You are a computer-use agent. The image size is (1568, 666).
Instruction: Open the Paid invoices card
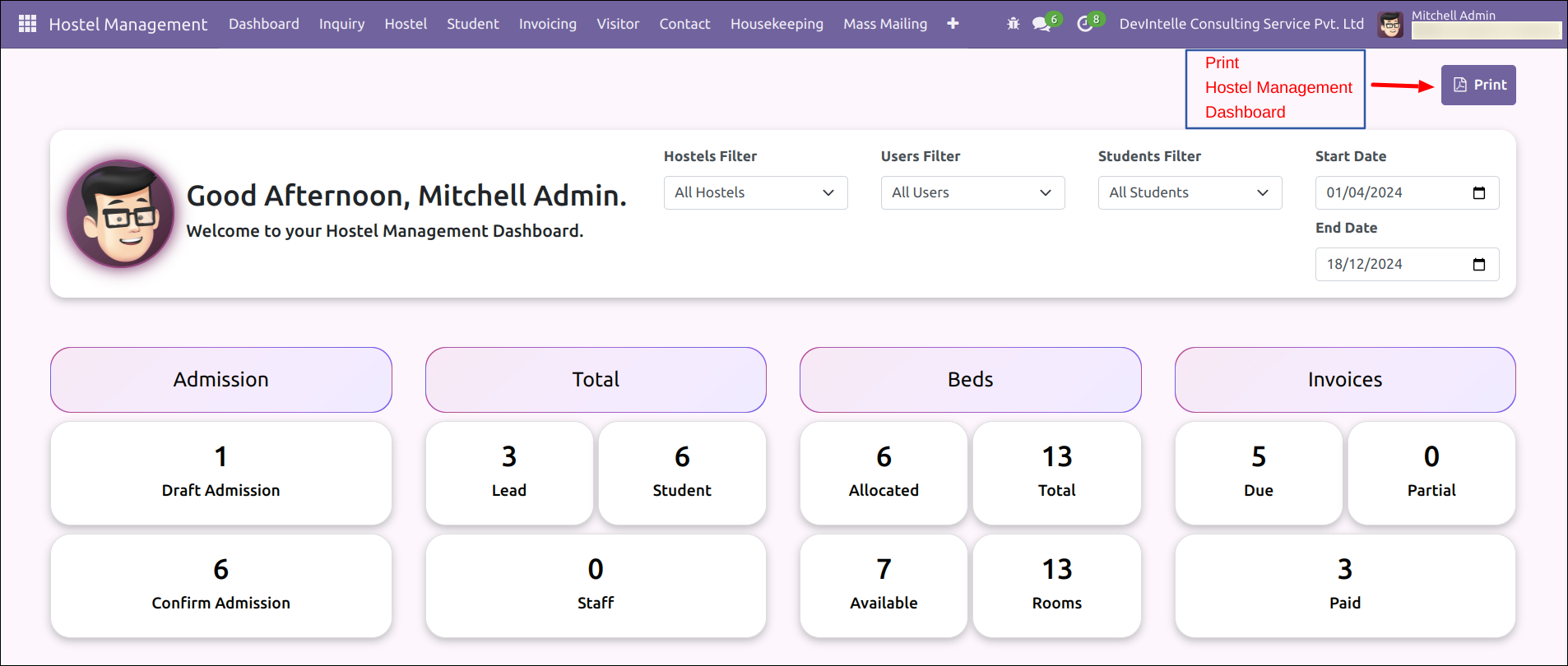pyautogui.click(x=1345, y=585)
